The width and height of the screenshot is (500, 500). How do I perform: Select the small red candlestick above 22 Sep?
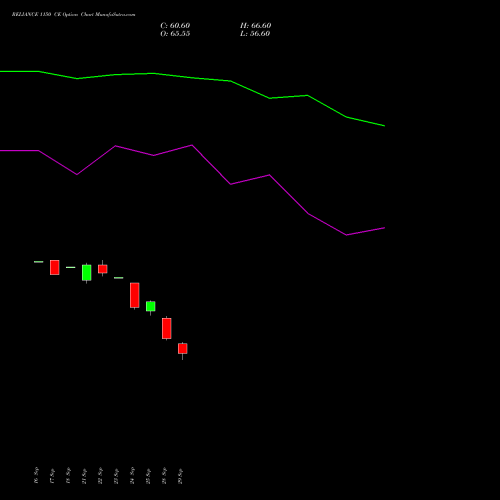[x=103, y=269]
